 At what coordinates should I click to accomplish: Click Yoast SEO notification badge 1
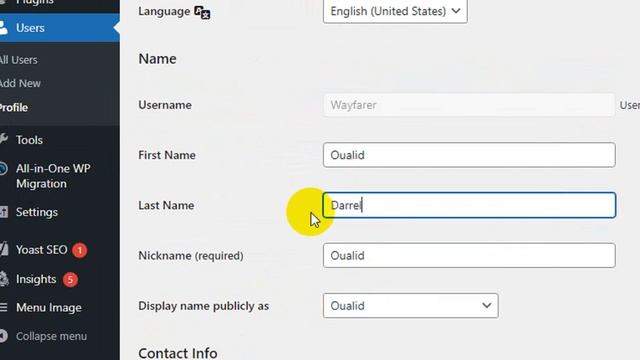pyautogui.click(x=80, y=250)
